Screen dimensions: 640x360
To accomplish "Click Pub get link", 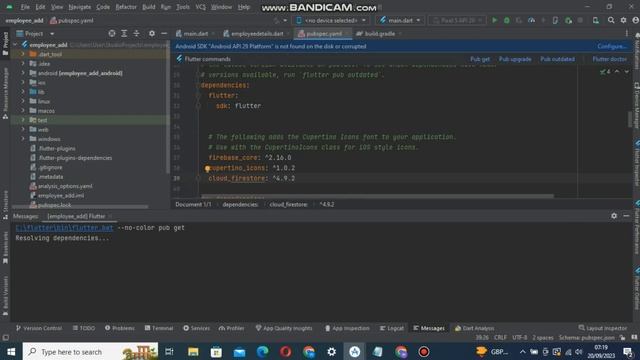I will pyautogui.click(x=480, y=59).
